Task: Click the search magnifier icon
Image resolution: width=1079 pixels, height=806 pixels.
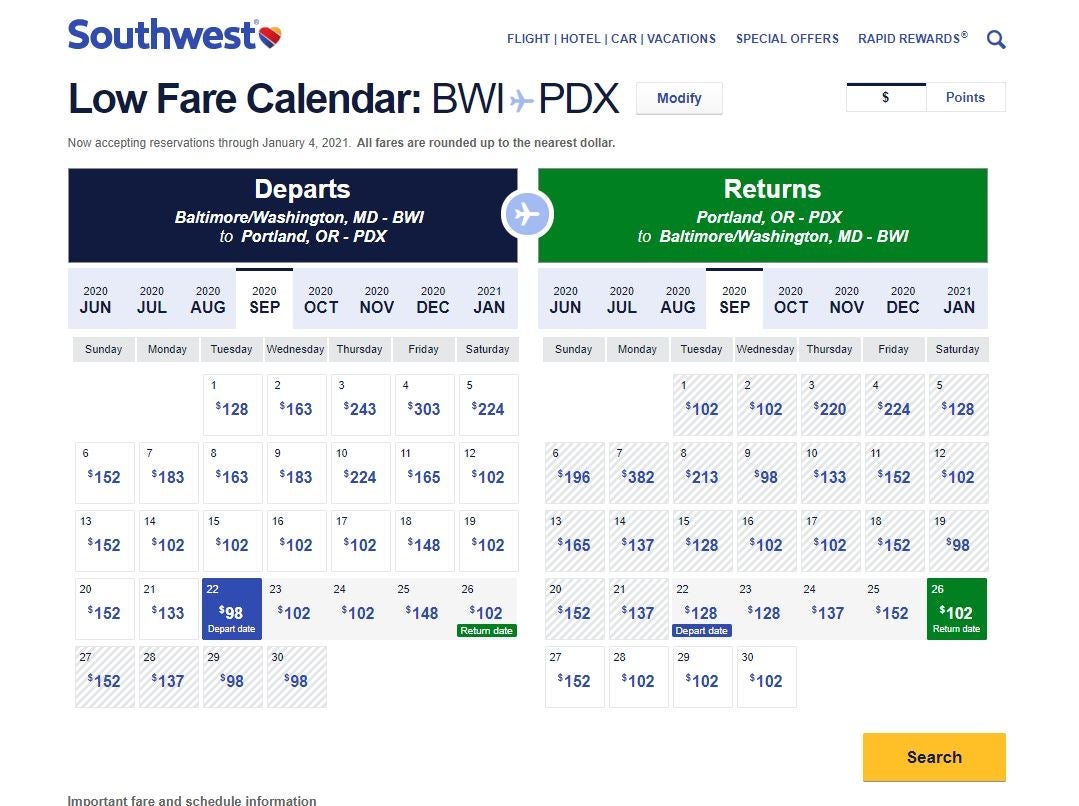Action: pyautogui.click(x=996, y=39)
